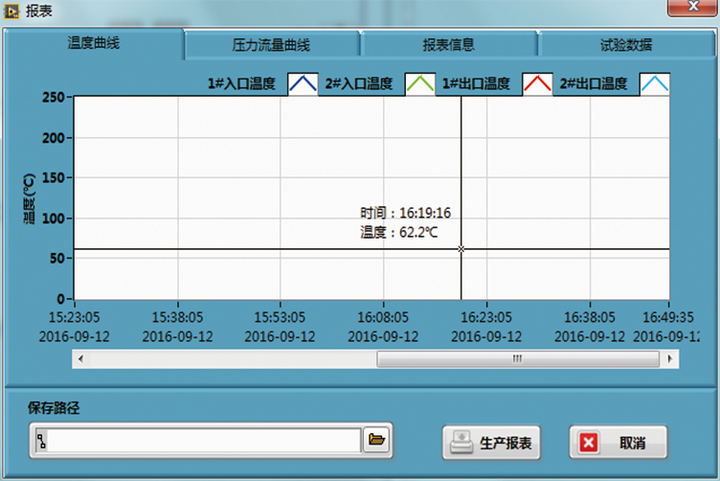Open the folder browse icon for save path
Screen dimensions: 720x481
click(x=377, y=440)
